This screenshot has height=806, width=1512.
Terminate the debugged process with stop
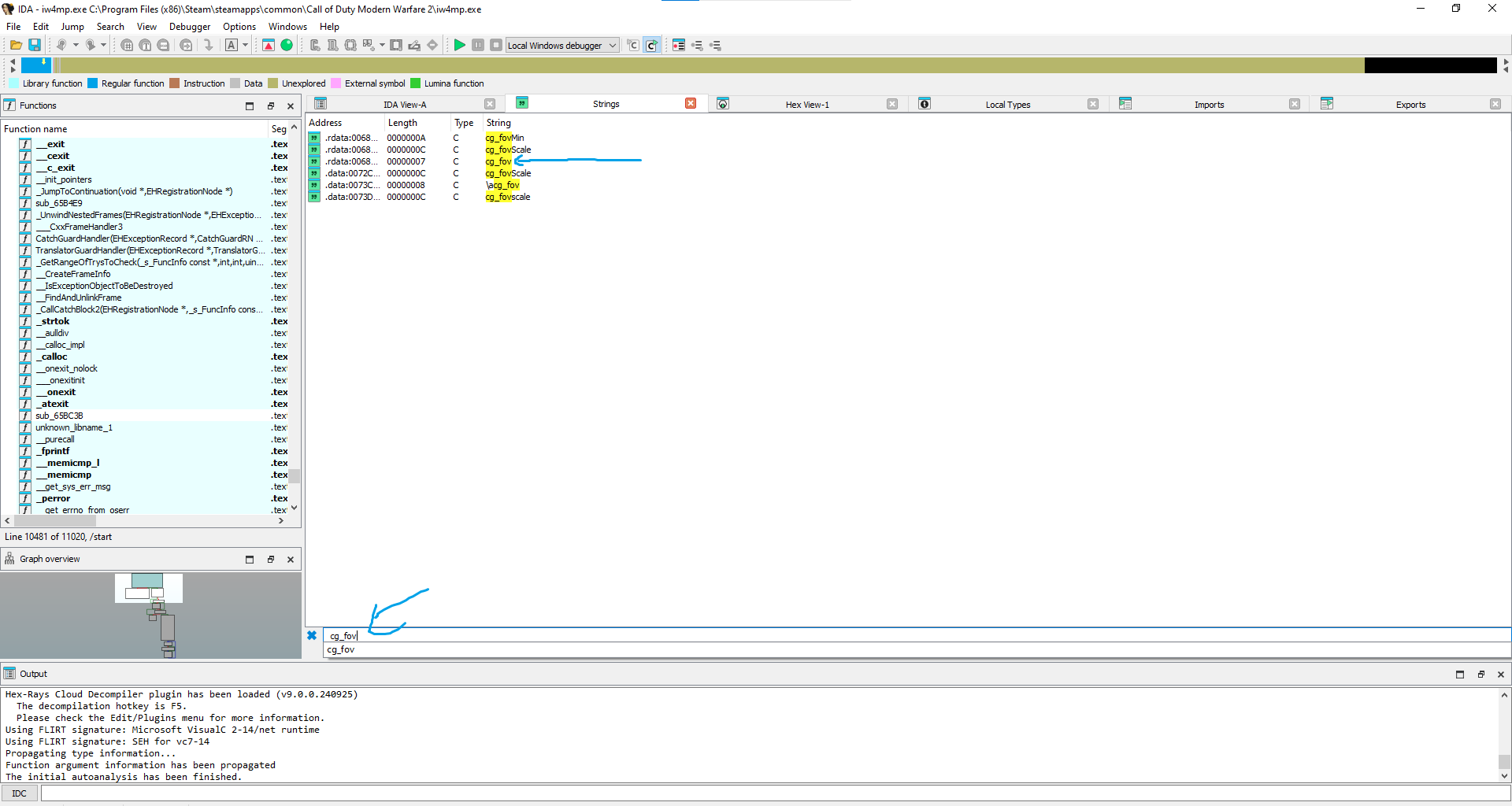tap(496, 45)
